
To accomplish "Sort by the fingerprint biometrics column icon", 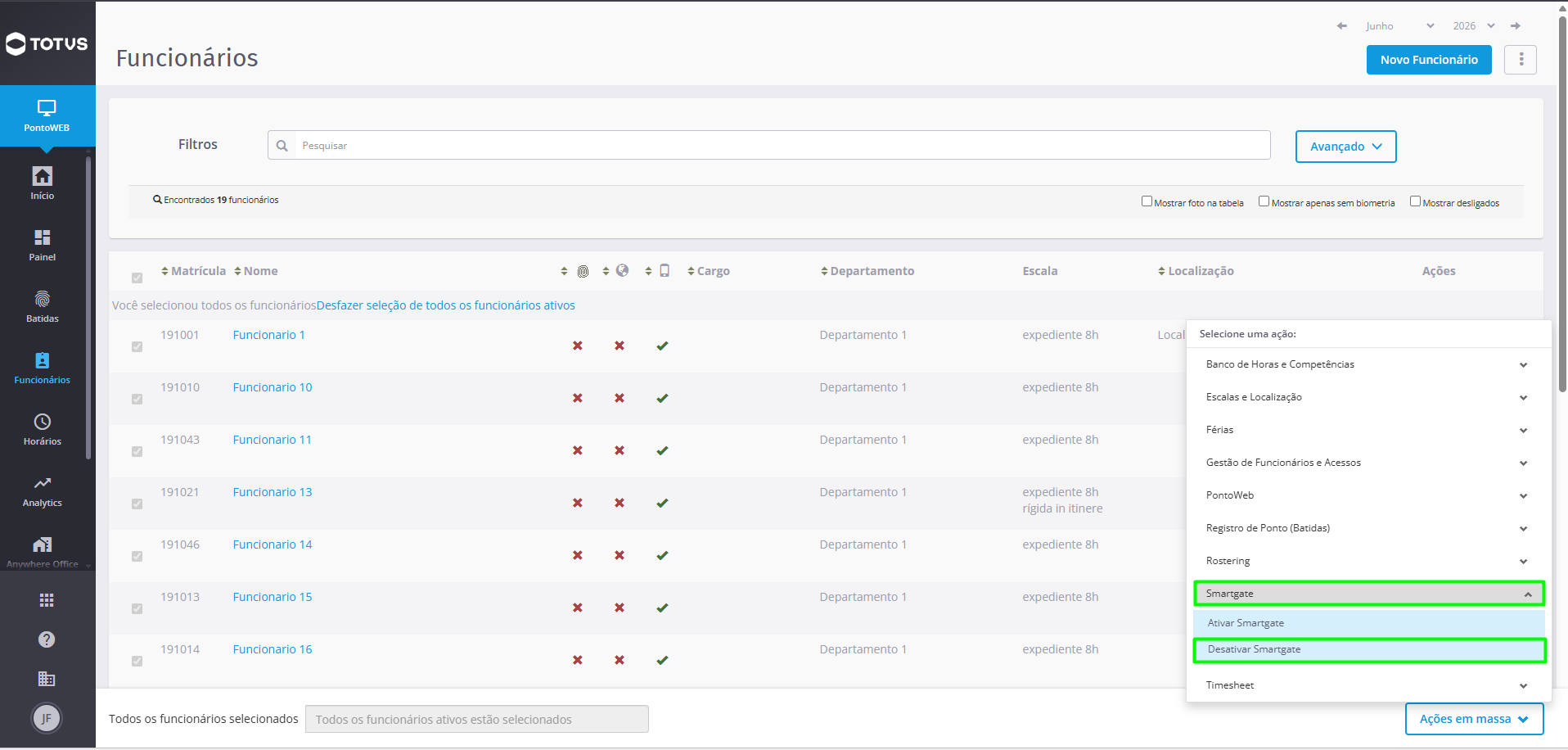I will tap(583, 271).
